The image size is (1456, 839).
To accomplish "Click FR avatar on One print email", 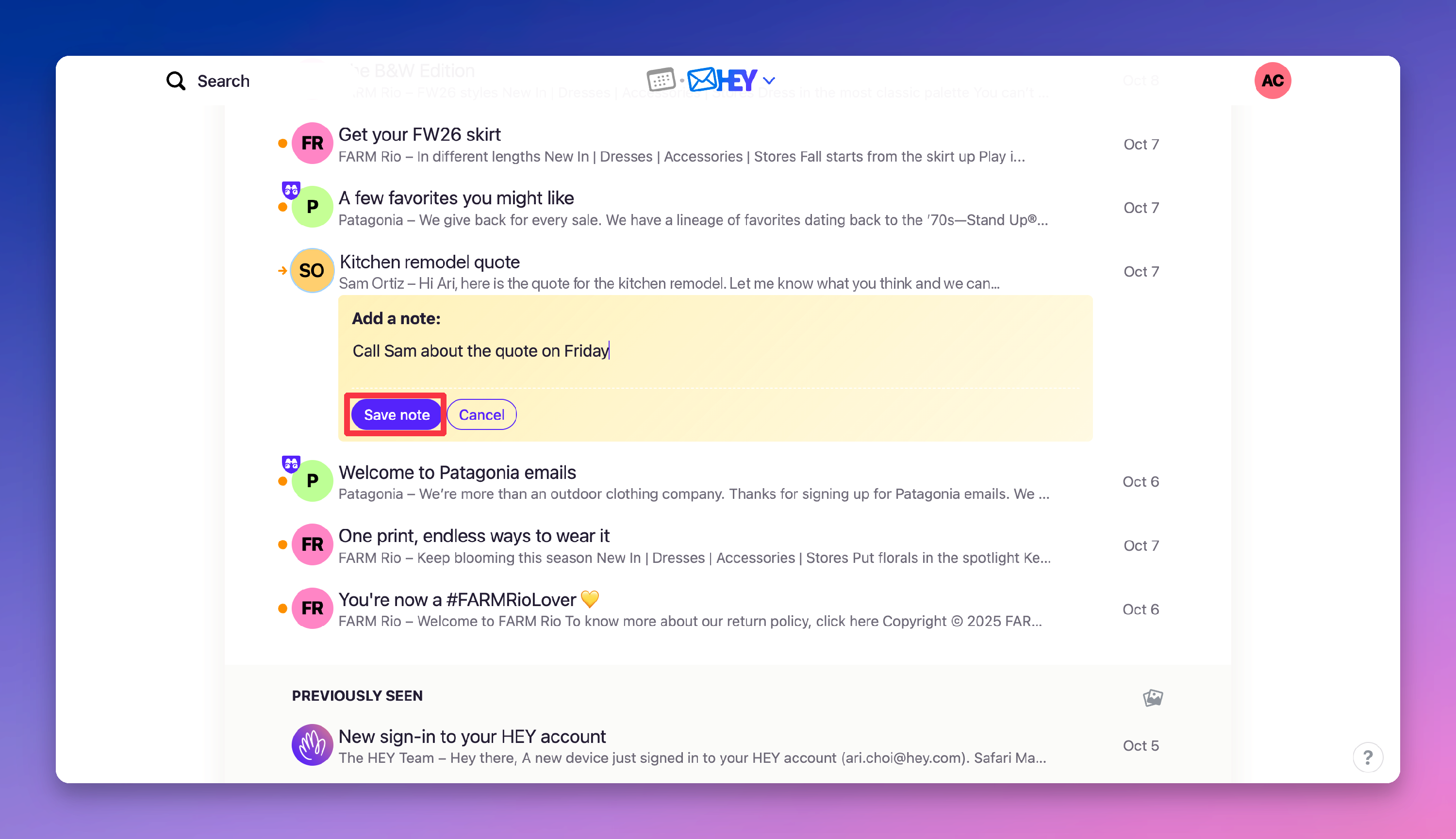I will coord(312,544).
